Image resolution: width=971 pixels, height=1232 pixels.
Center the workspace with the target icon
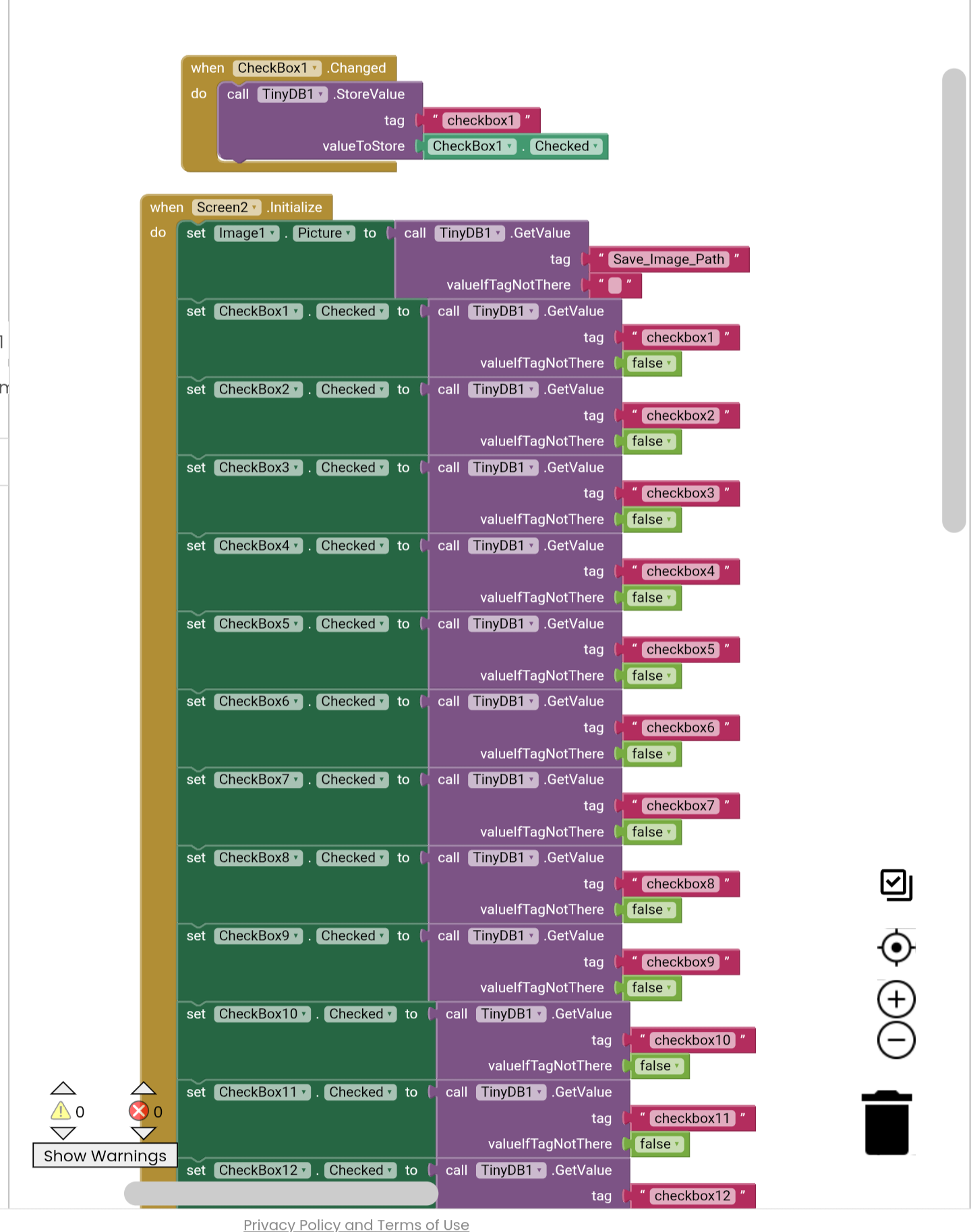(896, 948)
